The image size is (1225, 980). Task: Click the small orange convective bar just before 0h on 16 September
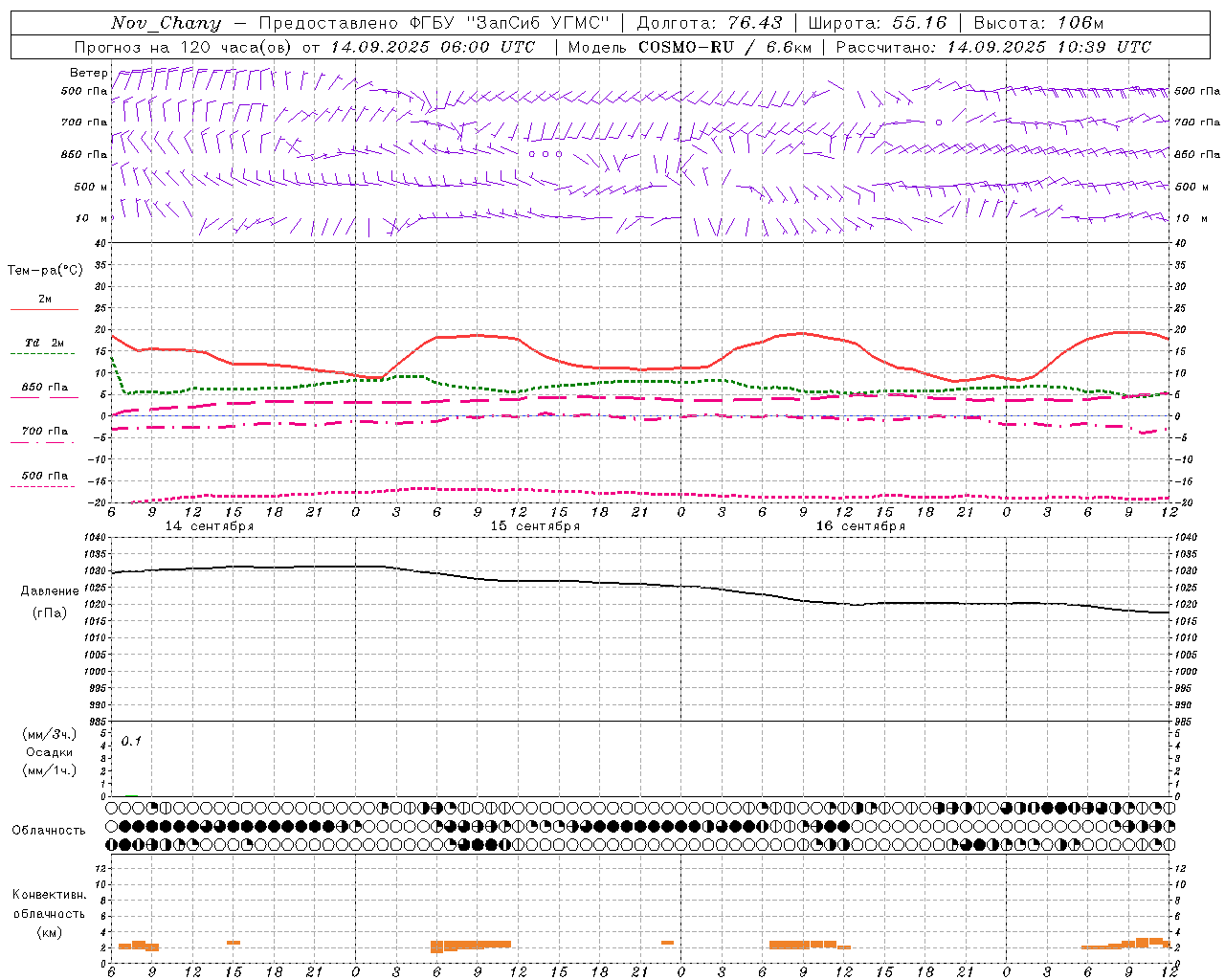coord(667,943)
